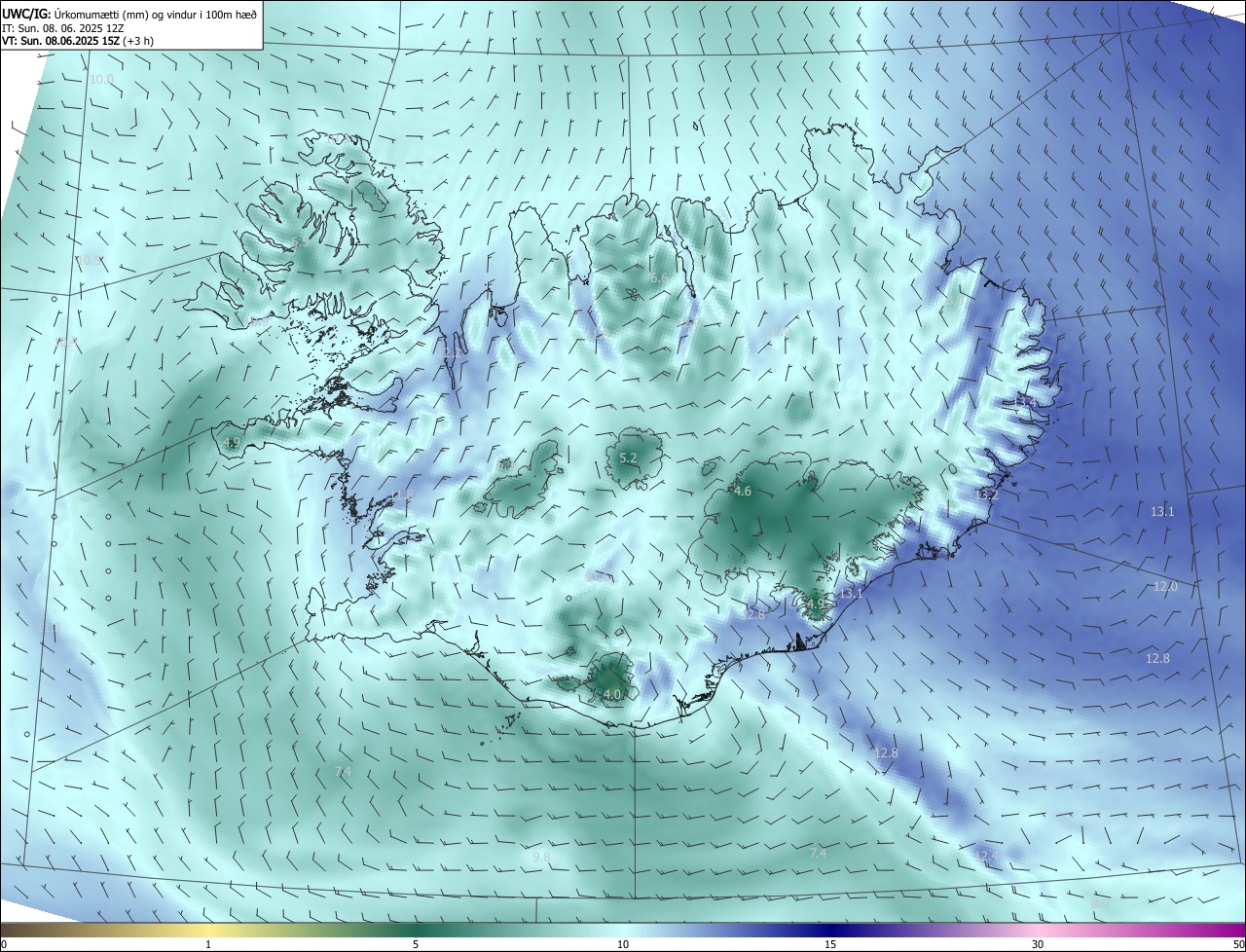
Task: Click the 15 tick on the color scale
Action: tap(830, 944)
